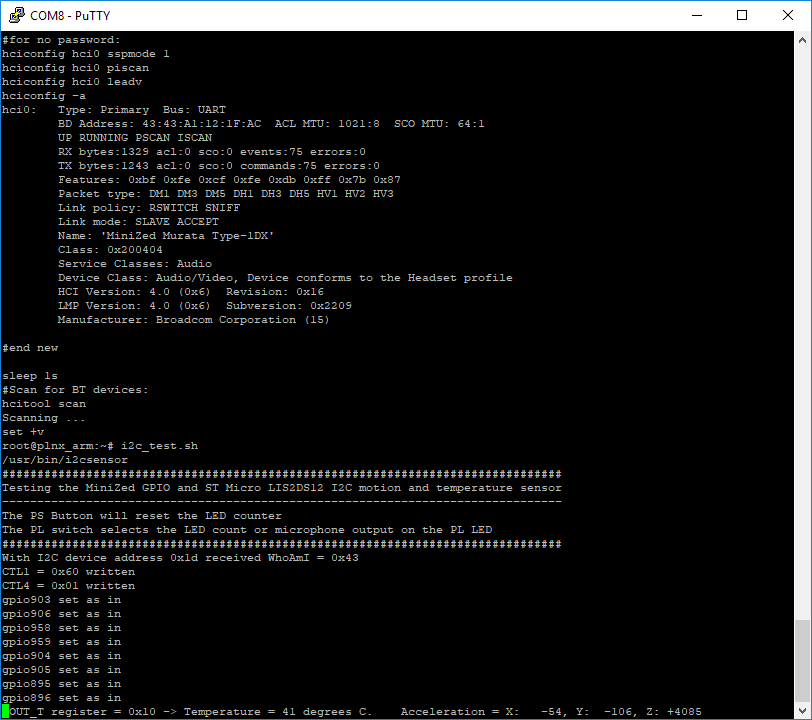Click 'CTL4 = 0x01 written' line
The width and height of the screenshot is (812, 720).
68,585
